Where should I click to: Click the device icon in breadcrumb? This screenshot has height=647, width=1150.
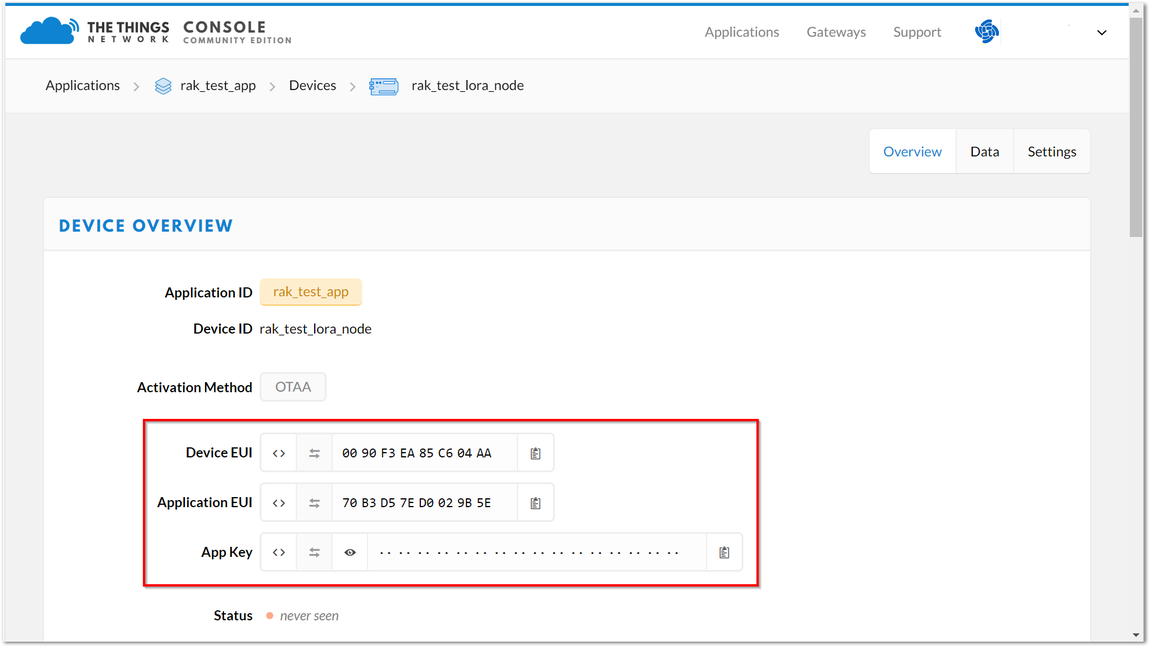click(384, 87)
